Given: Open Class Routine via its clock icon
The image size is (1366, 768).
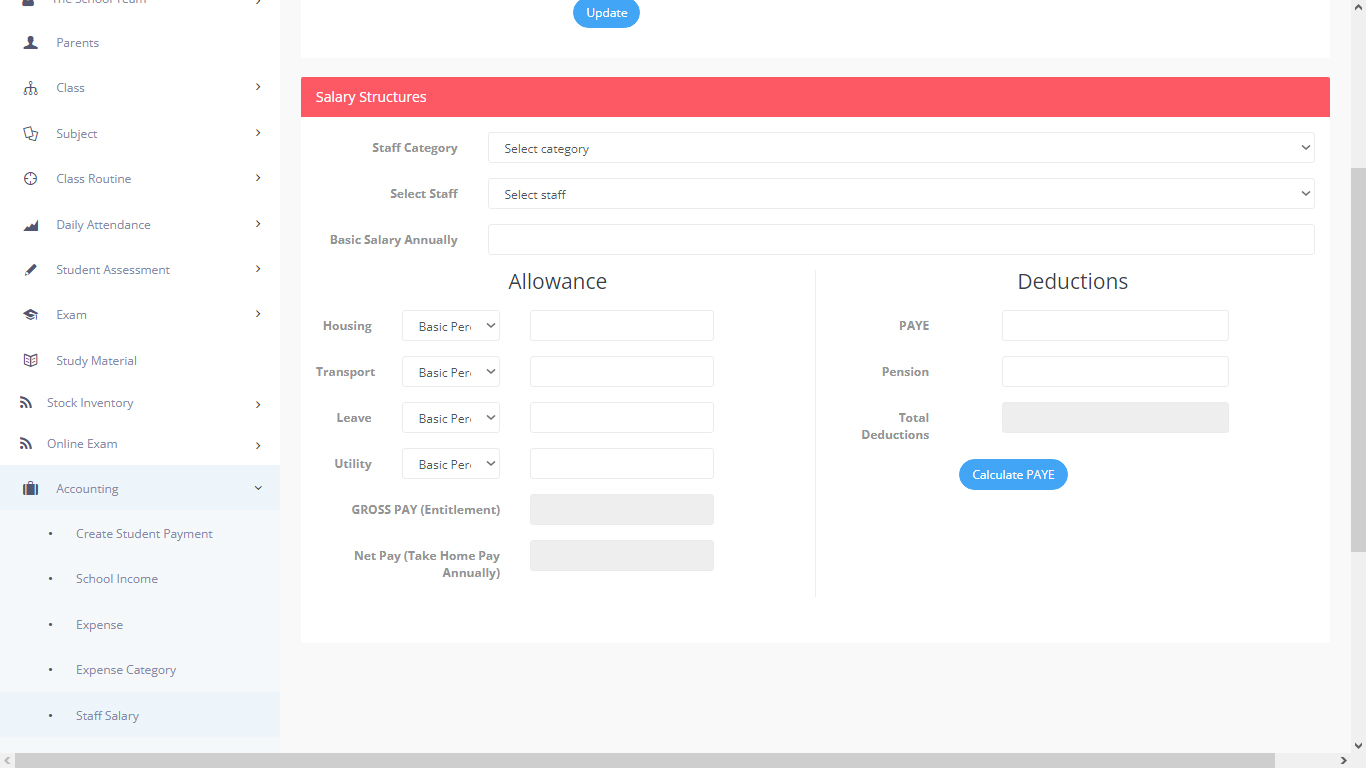Looking at the screenshot, I should click(x=29, y=178).
